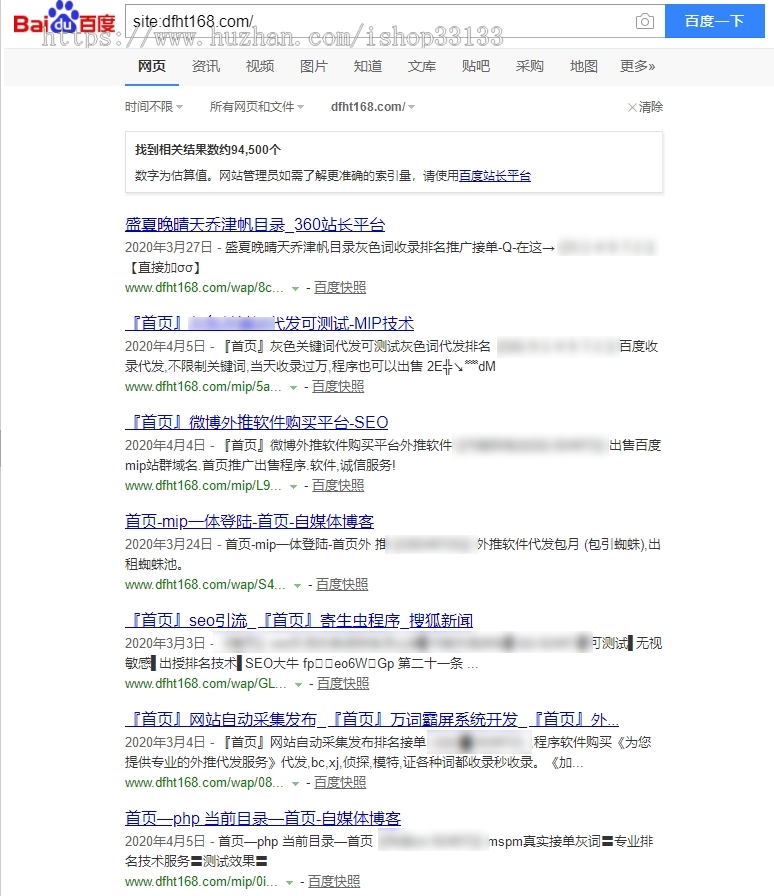Expand arrow beside www.dfht168.com/wap/GL...

[x=298, y=684]
